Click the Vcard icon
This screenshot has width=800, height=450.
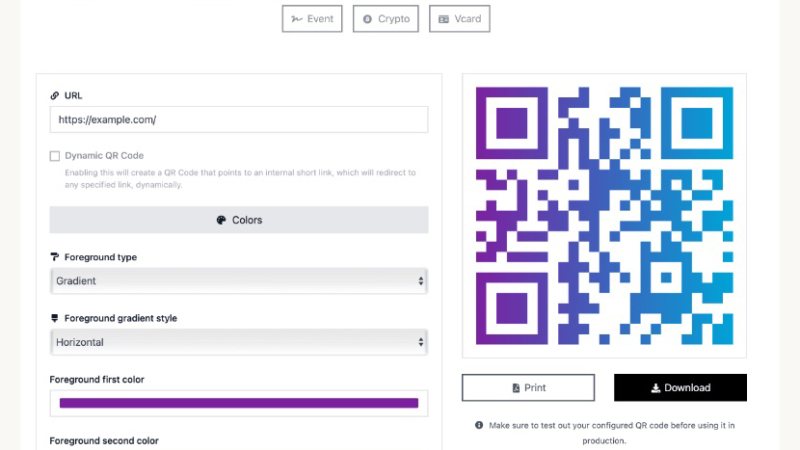click(444, 19)
